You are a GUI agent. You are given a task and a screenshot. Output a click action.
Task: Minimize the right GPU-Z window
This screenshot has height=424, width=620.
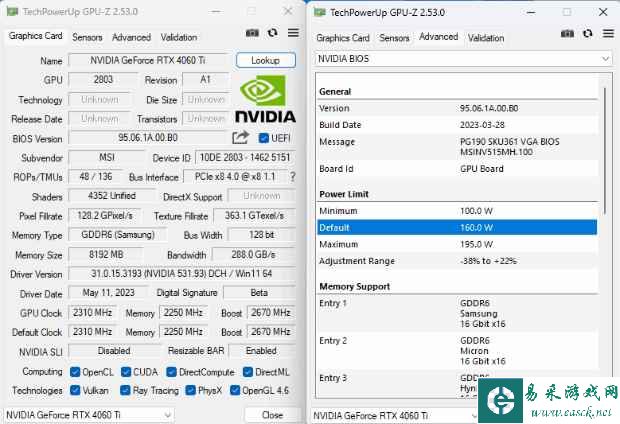click(531, 12)
